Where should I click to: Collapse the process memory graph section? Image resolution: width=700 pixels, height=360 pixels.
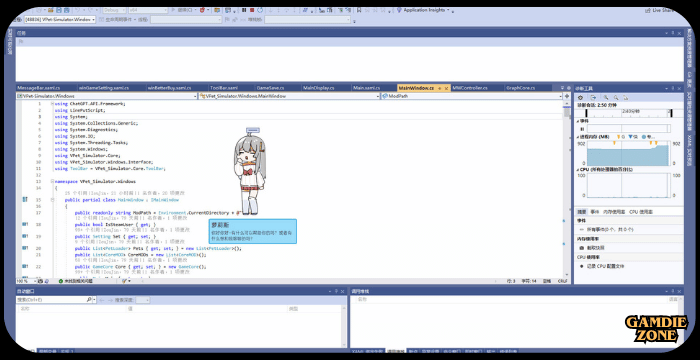(578, 136)
